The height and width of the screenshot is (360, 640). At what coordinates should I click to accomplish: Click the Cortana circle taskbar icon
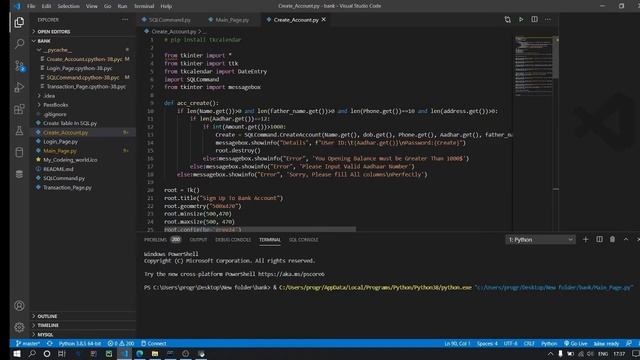[47, 353]
